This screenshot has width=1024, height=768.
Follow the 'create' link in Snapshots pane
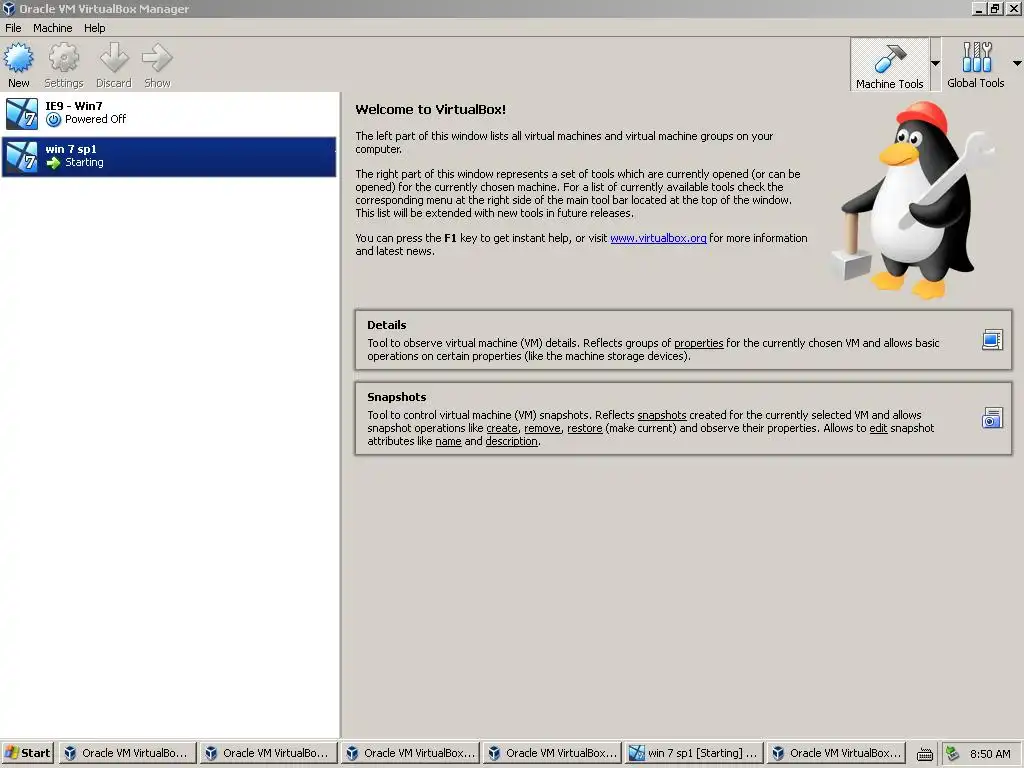502,428
